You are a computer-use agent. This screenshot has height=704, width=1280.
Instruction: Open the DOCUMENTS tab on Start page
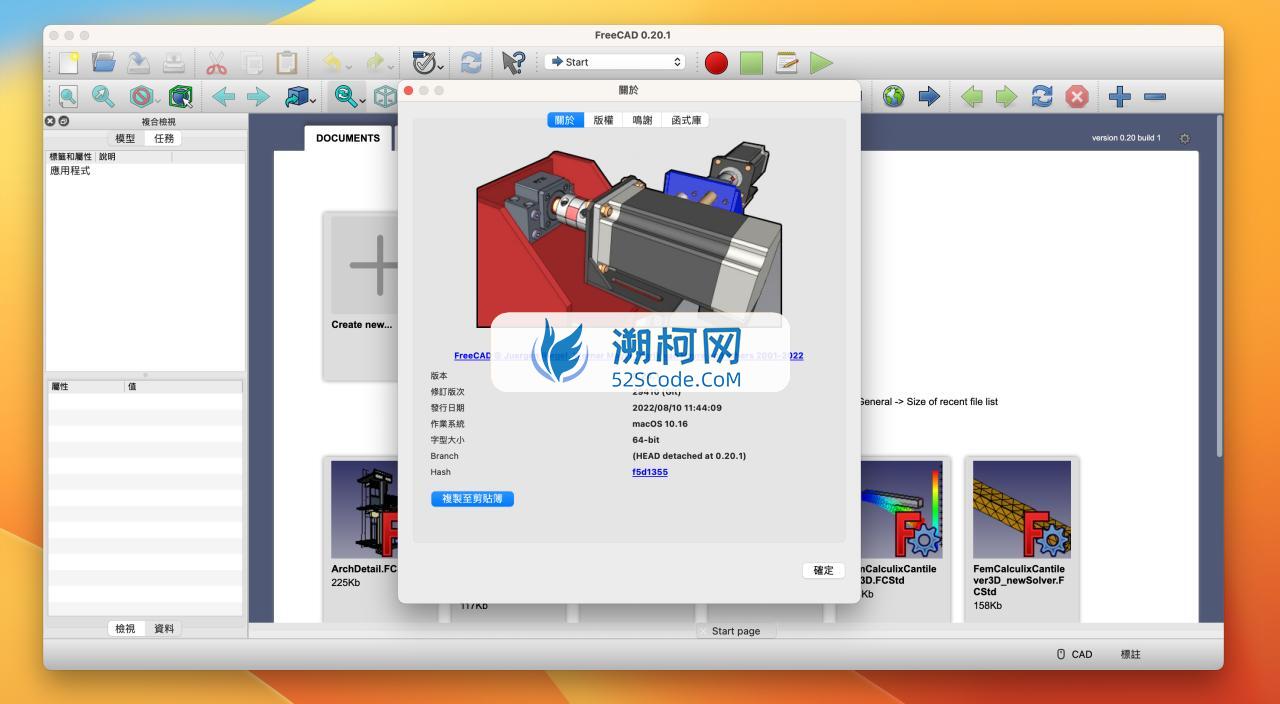[348, 138]
